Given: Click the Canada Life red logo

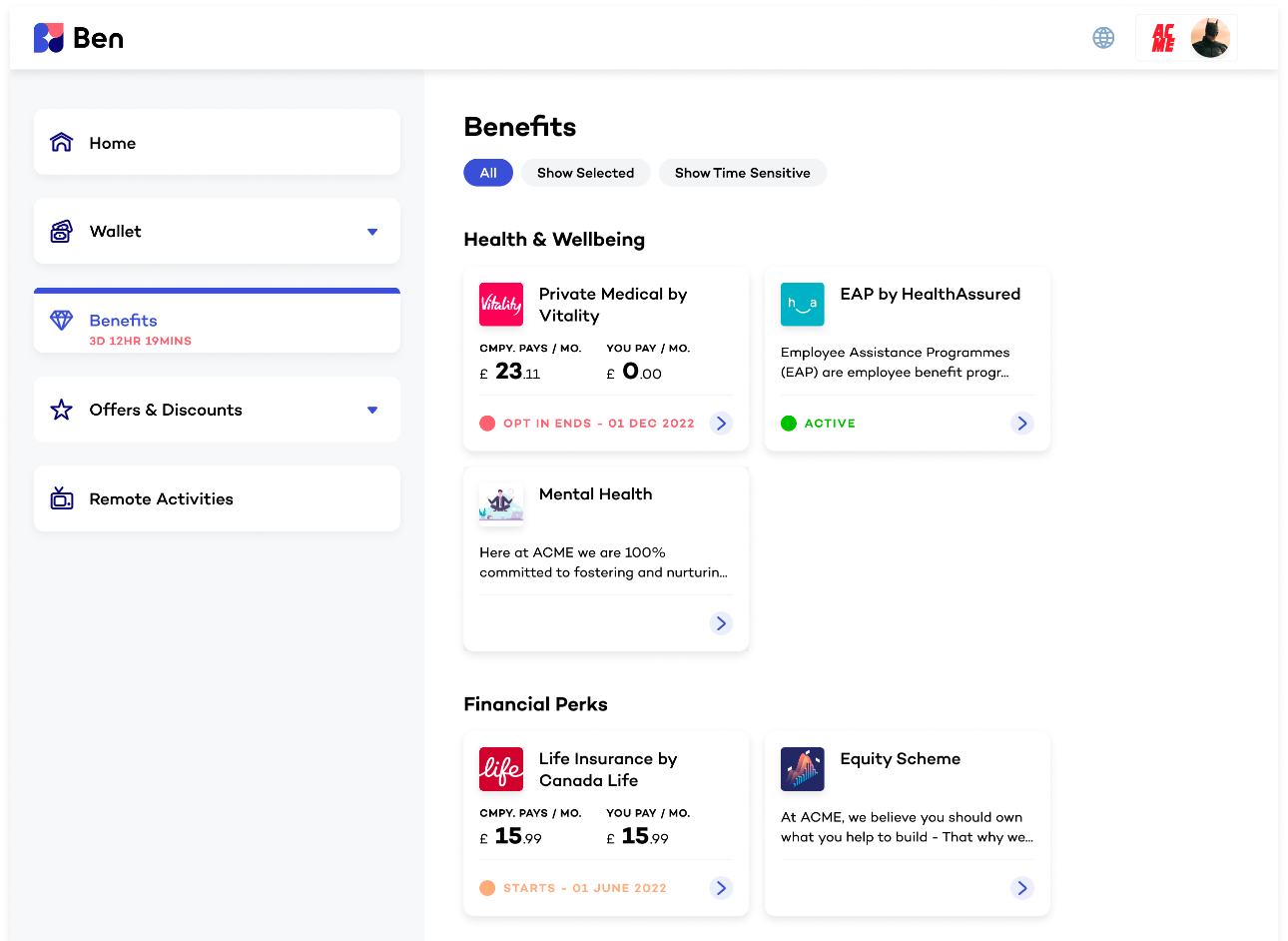Looking at the screenshot, I should [501, 769].
